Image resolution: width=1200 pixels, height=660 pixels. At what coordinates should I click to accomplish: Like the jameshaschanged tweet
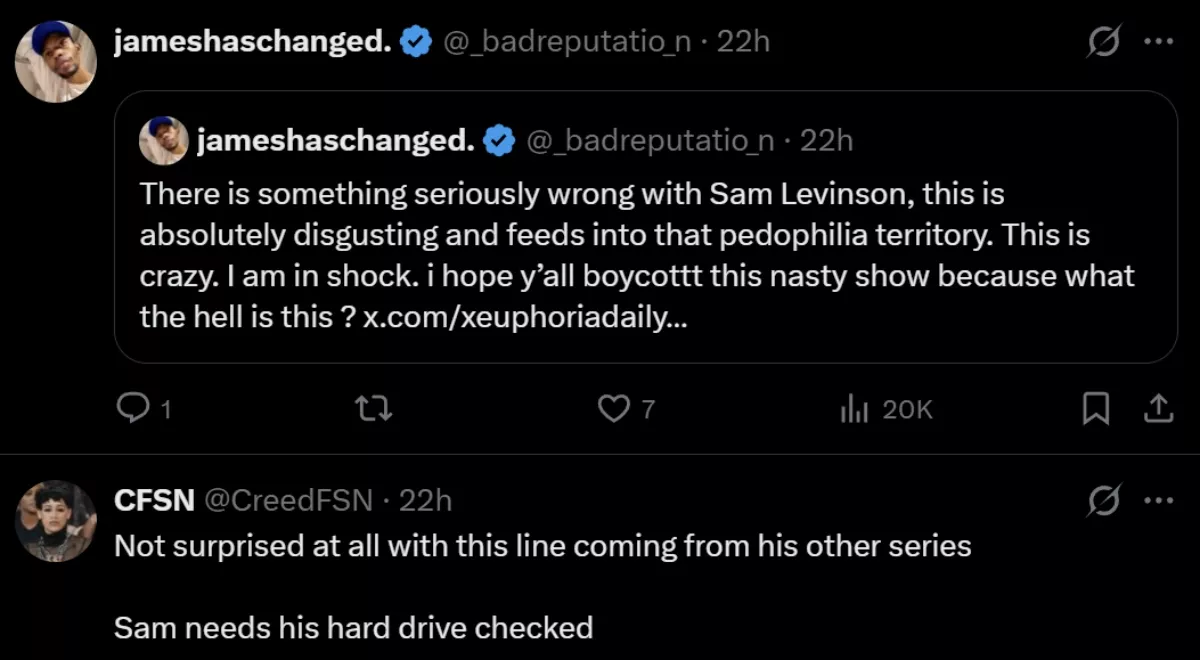point(616,409)
